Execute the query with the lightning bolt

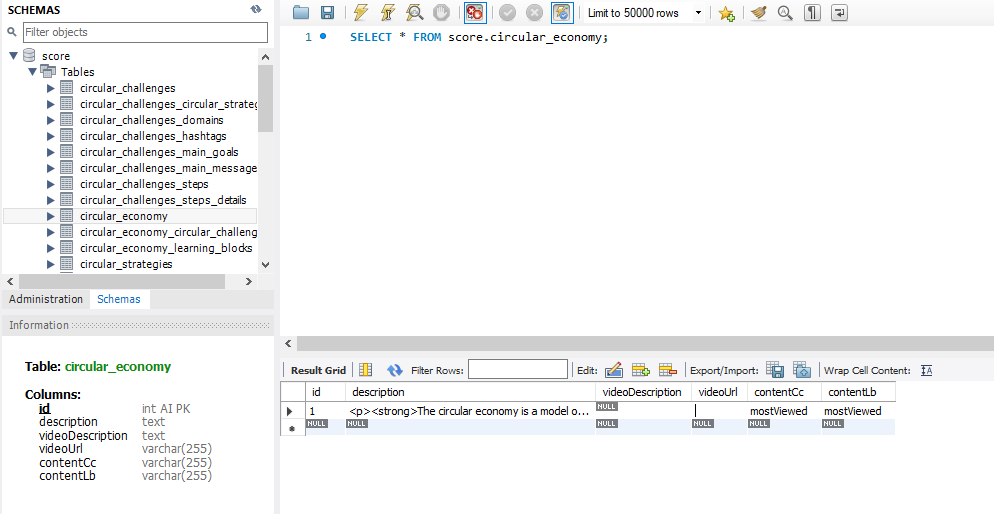360,13
